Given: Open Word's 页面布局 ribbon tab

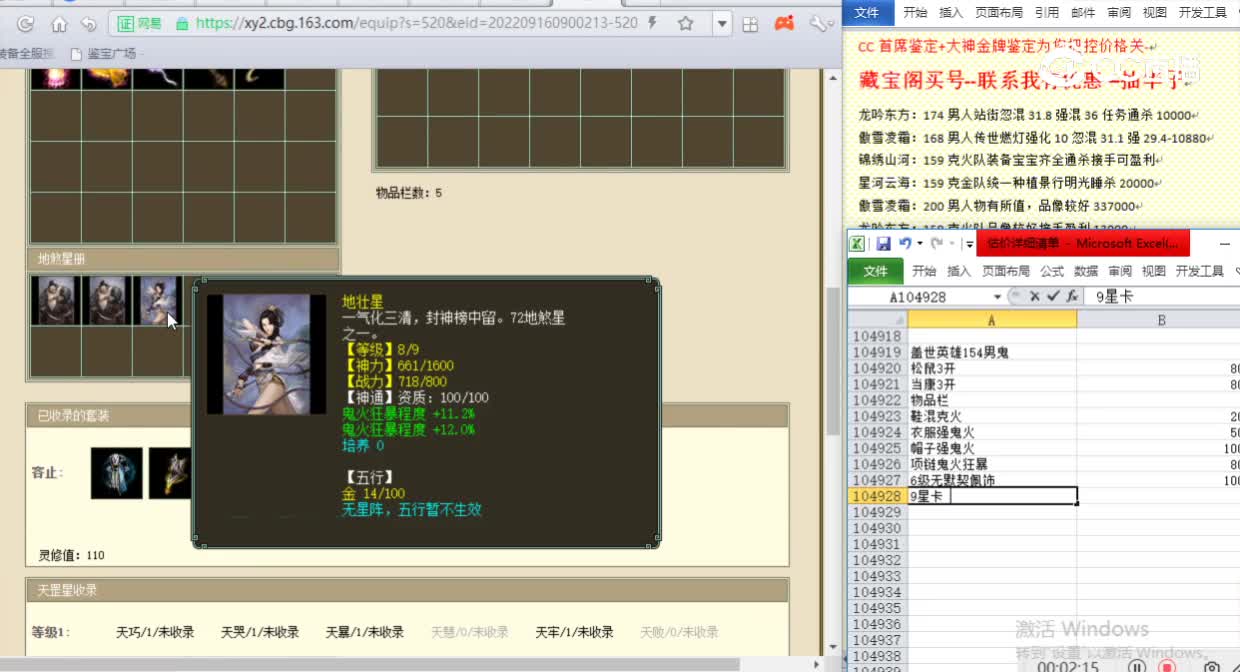Looking at the screenshot, I should point(997,13).
